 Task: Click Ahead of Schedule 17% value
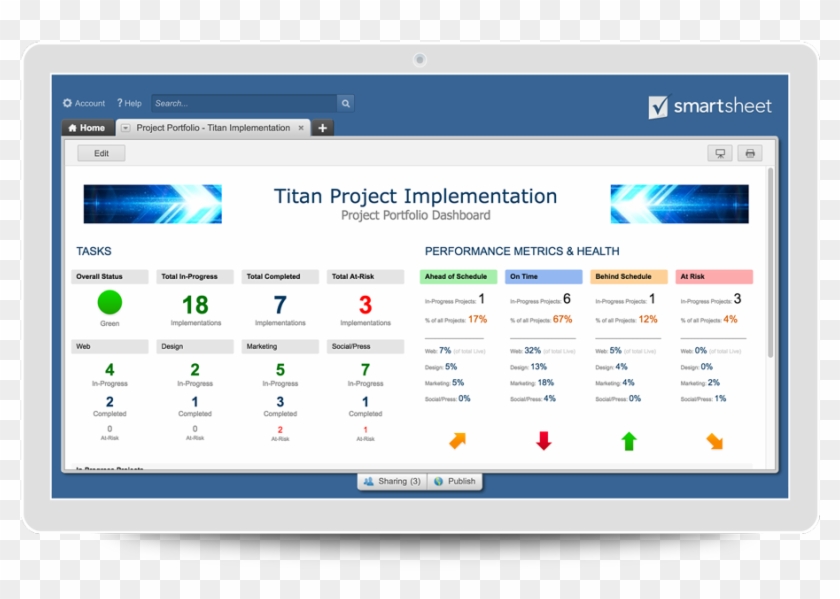click(477, 319)
